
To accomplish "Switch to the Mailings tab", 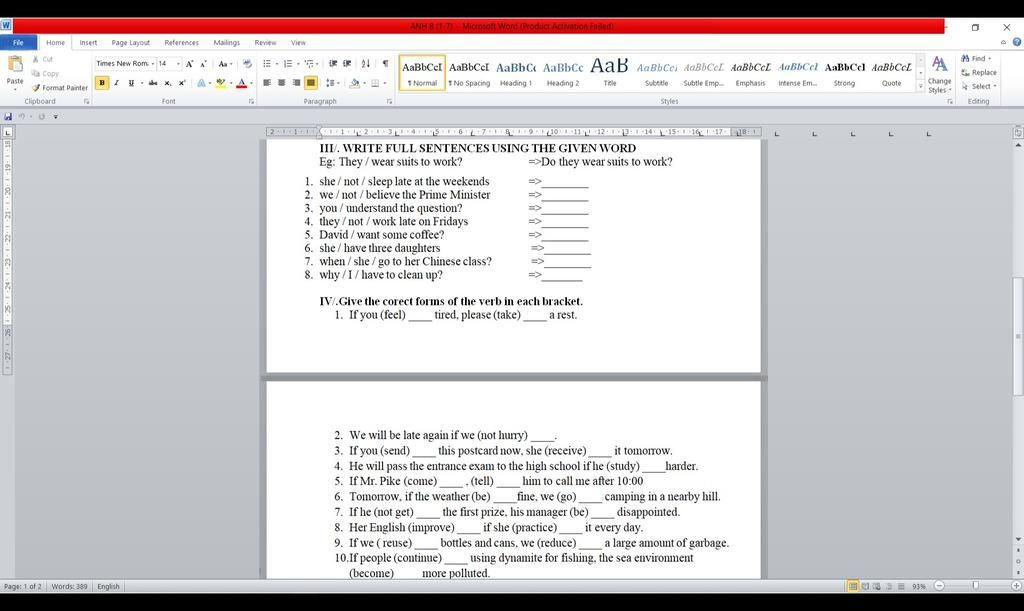I will [x=227, y=42].
